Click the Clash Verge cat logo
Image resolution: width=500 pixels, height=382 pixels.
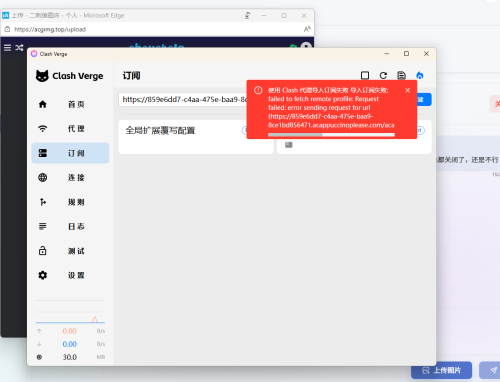pyautogui.click(x=42, y=76)
